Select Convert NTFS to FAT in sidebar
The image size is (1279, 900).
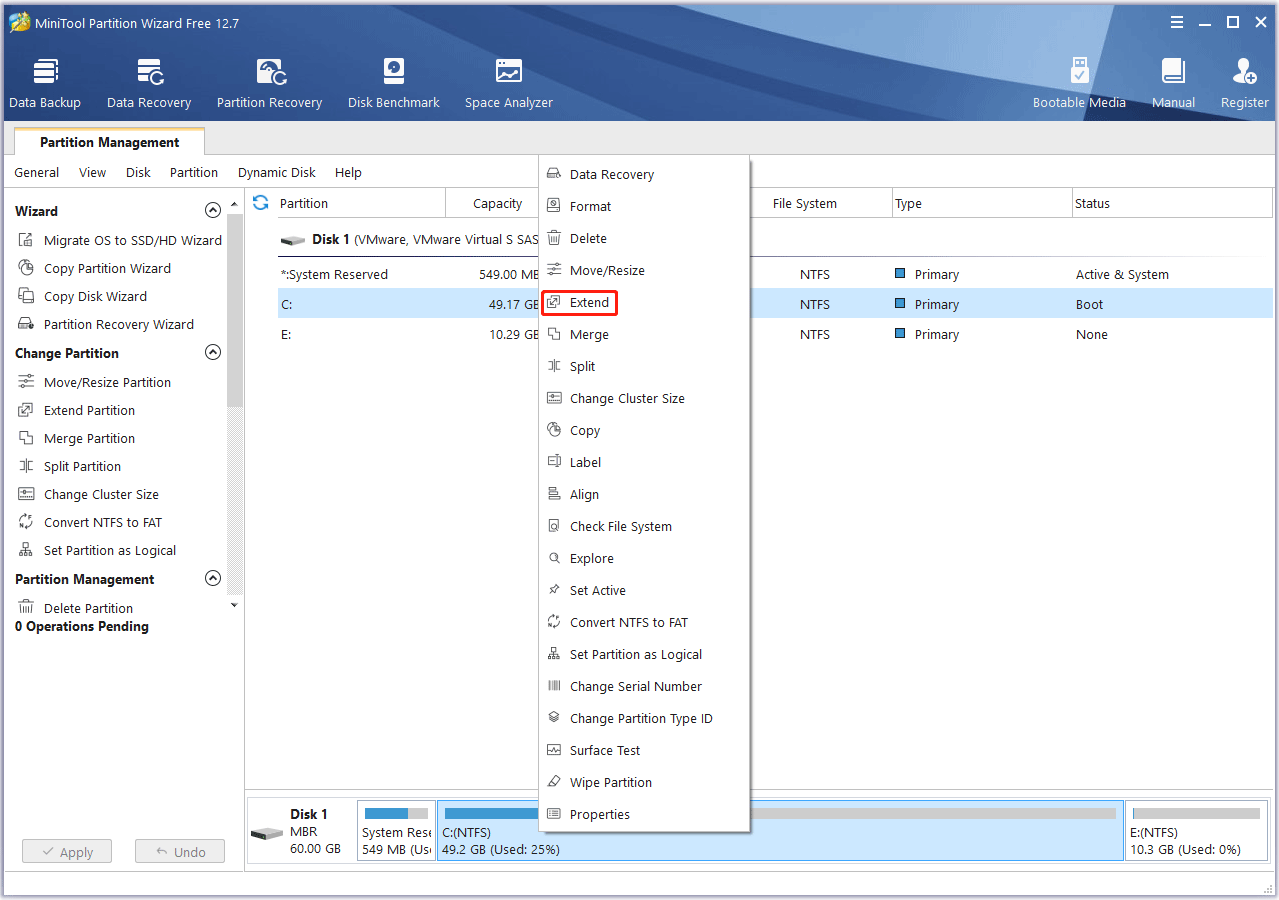pyautogui.click(x=90, y=522)
